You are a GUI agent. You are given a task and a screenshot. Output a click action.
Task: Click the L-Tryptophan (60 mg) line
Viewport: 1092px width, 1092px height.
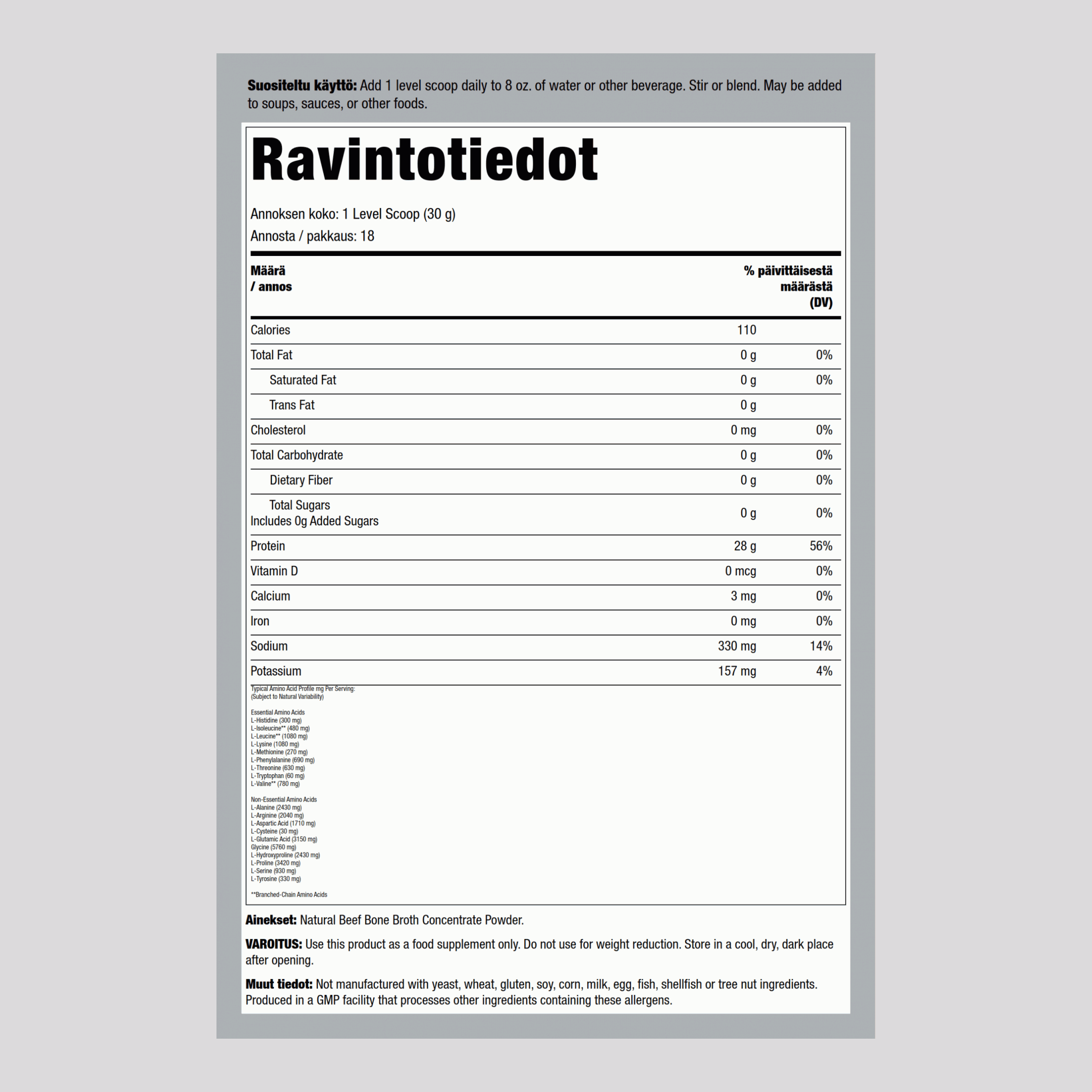click(x=277, y=776)
